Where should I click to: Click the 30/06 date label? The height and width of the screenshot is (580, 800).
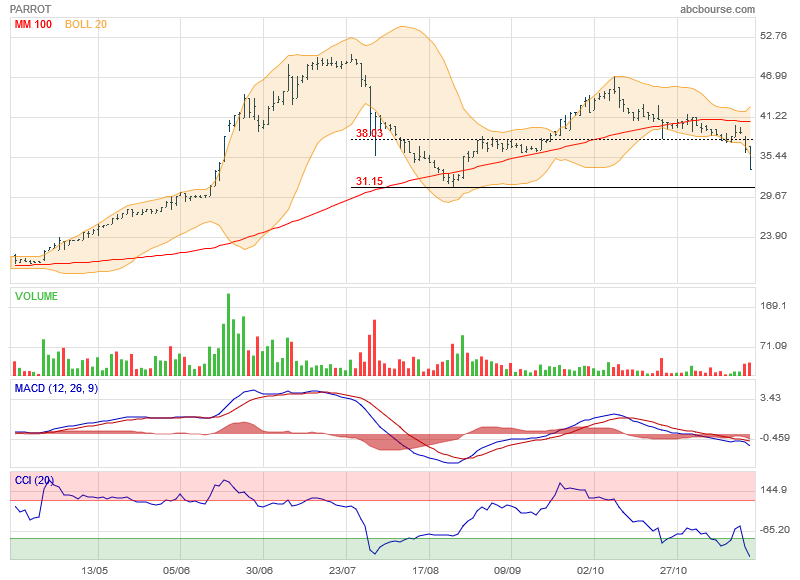(x=259, y=570)
